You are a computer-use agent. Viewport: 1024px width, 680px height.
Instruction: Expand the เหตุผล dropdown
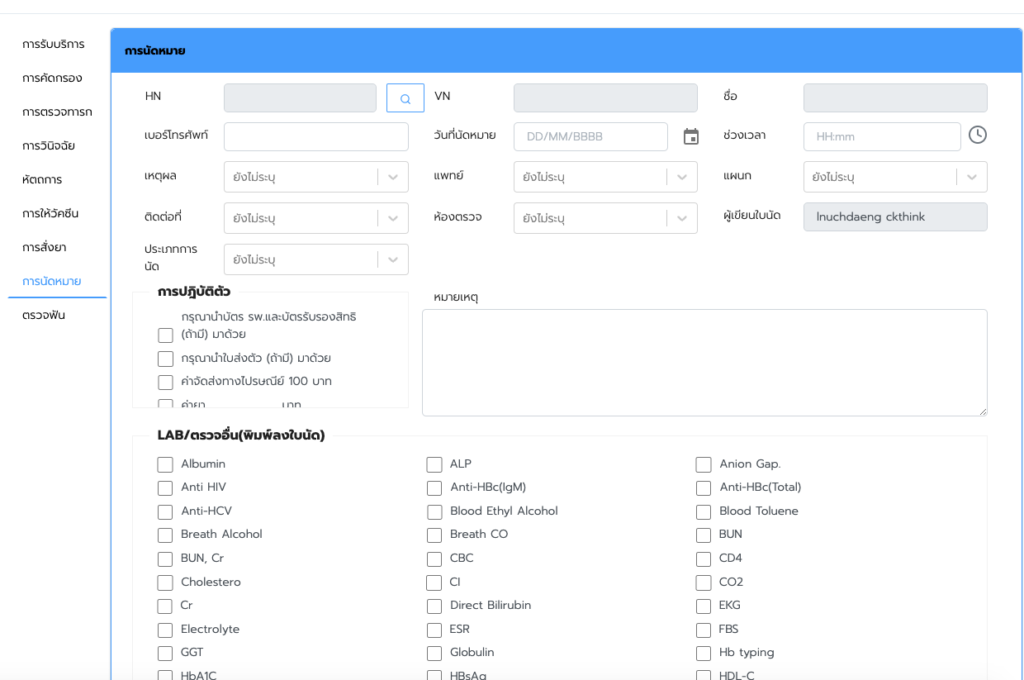[x=393, y=177]
